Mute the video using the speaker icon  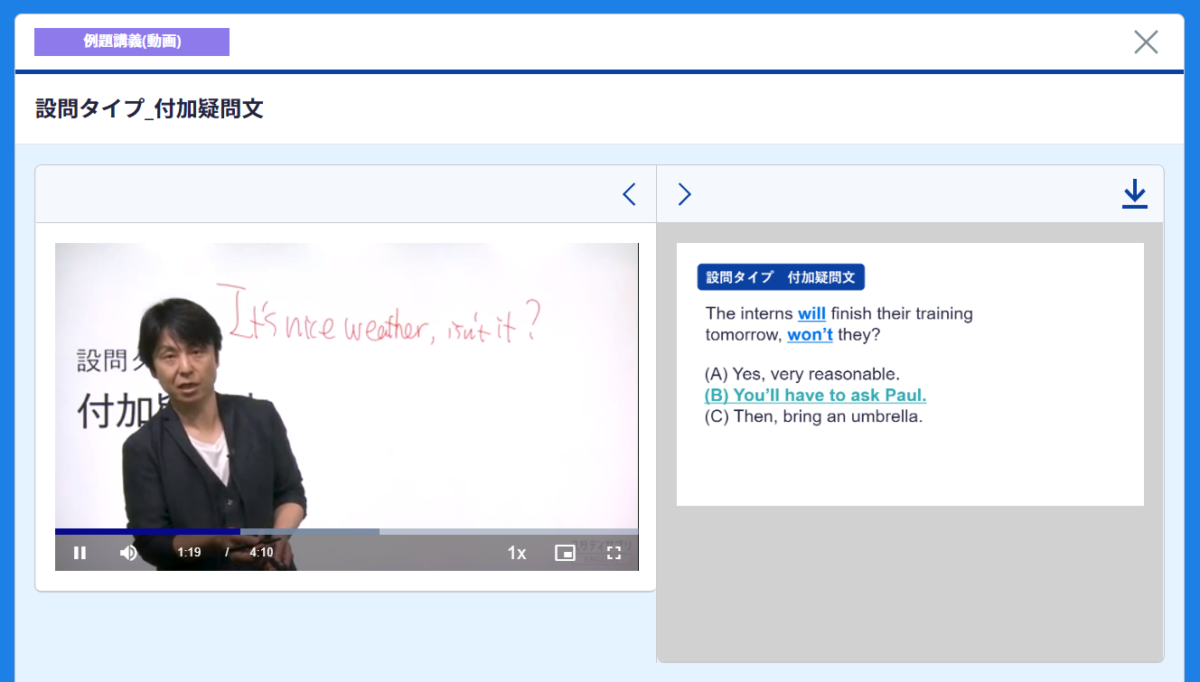[x=129, y=553]
